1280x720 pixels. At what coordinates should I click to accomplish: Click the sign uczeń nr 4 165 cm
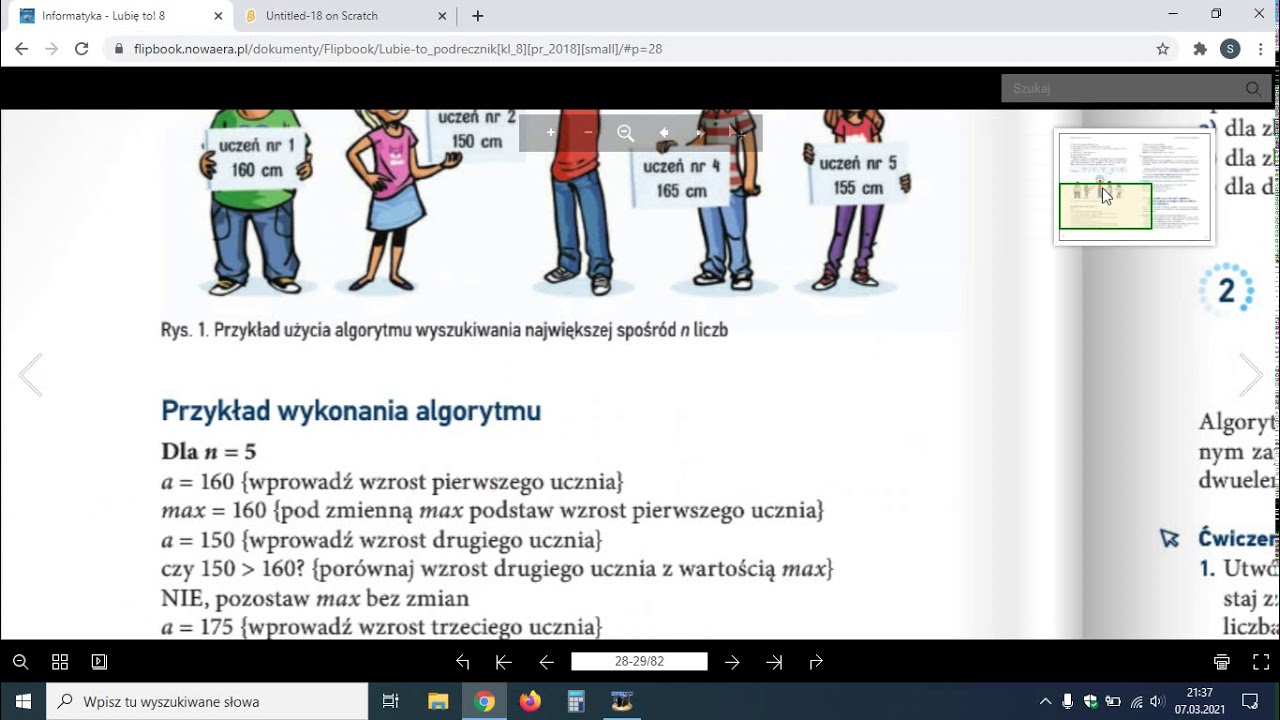pos(681,178)
